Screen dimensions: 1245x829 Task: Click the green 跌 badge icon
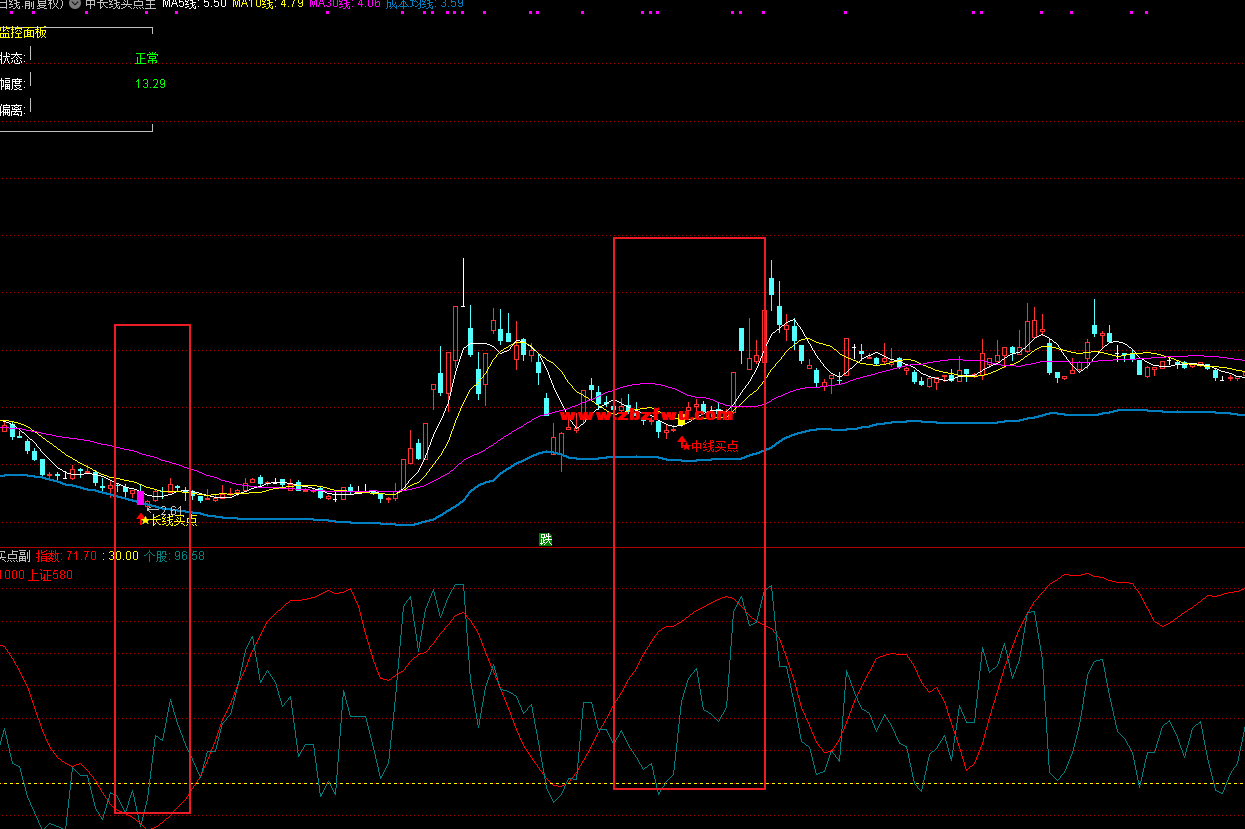pyautogui.click(x=545, y=539)
